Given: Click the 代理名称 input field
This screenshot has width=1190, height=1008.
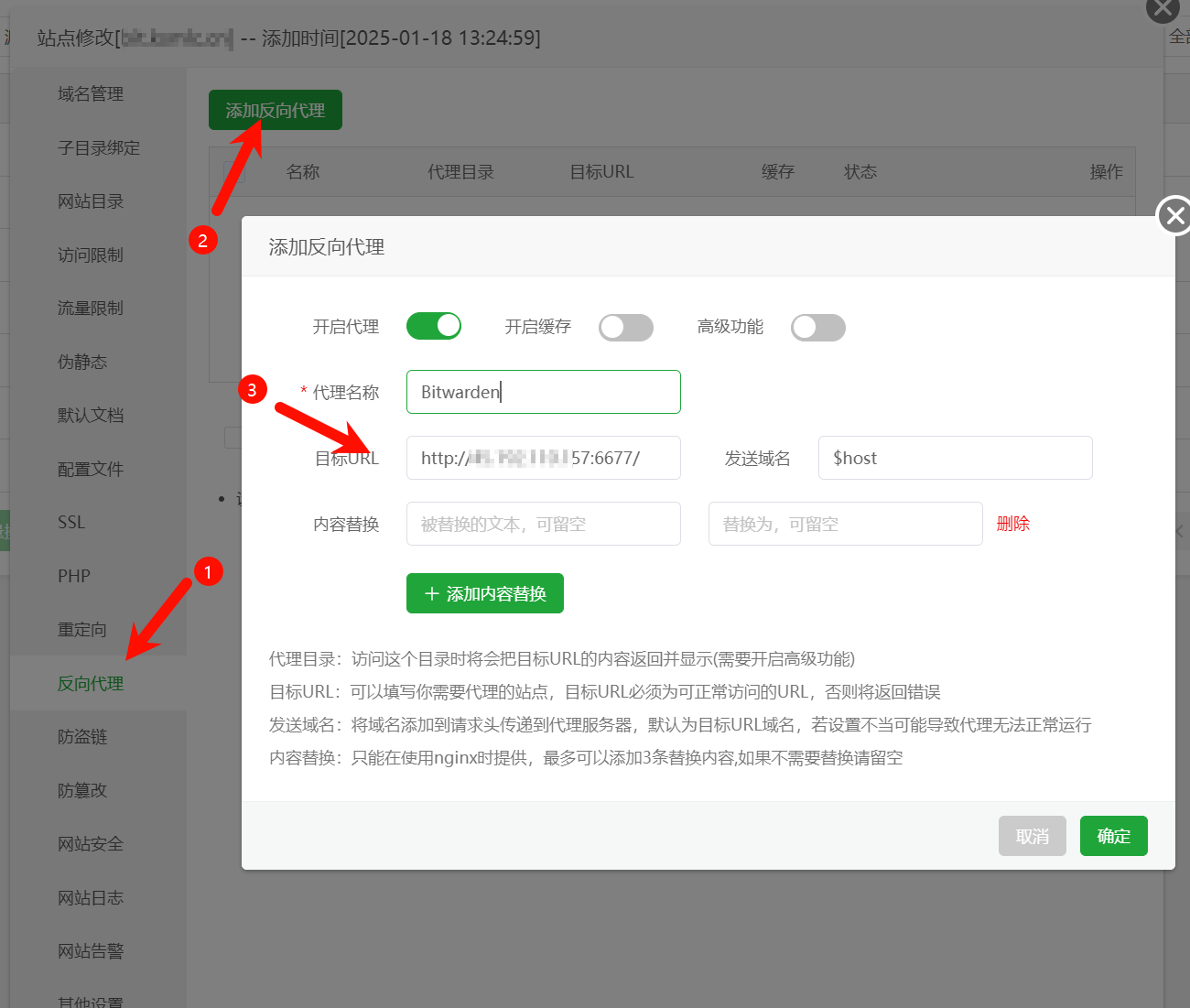Looking at the screenshot, I should pos(543,392).
